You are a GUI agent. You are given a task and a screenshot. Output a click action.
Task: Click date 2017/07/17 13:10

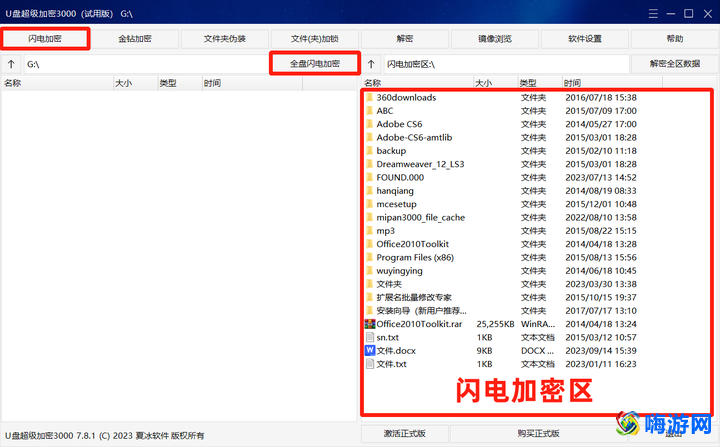tap(601, 311)
